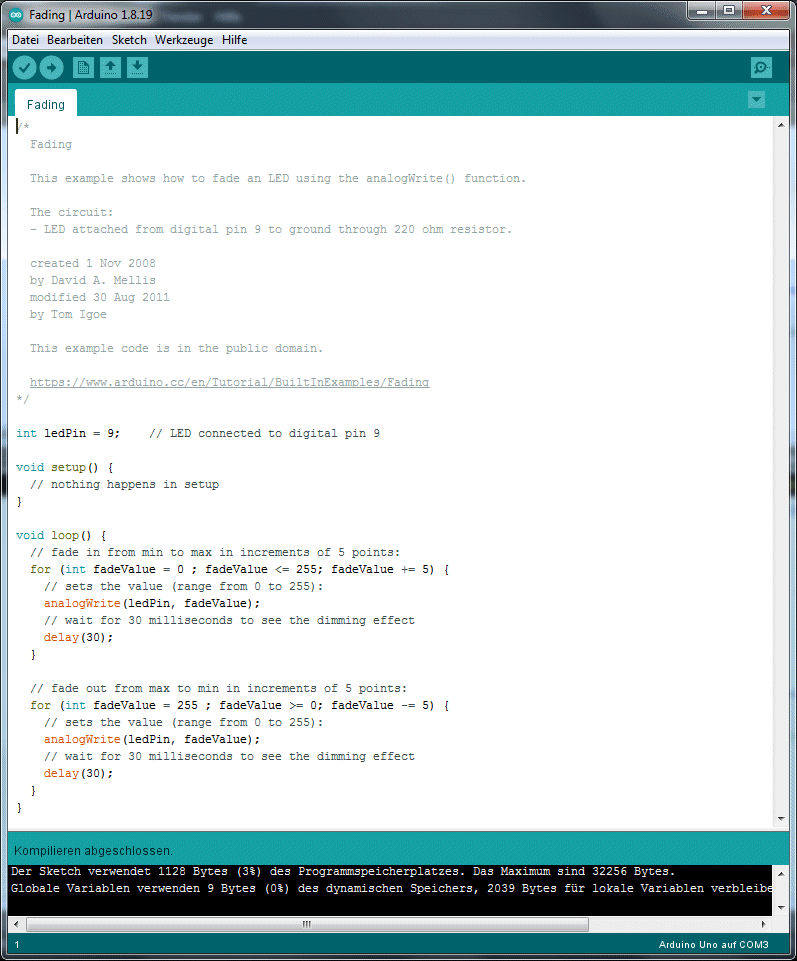Click 'This example code is in the public domain.'
The height and width of the screenshot is (961, 797).
point(177,348)
